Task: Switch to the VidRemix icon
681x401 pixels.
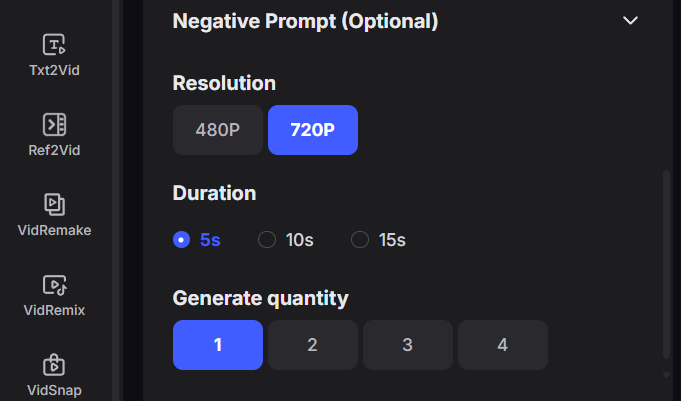Action: tap(54, 284)
